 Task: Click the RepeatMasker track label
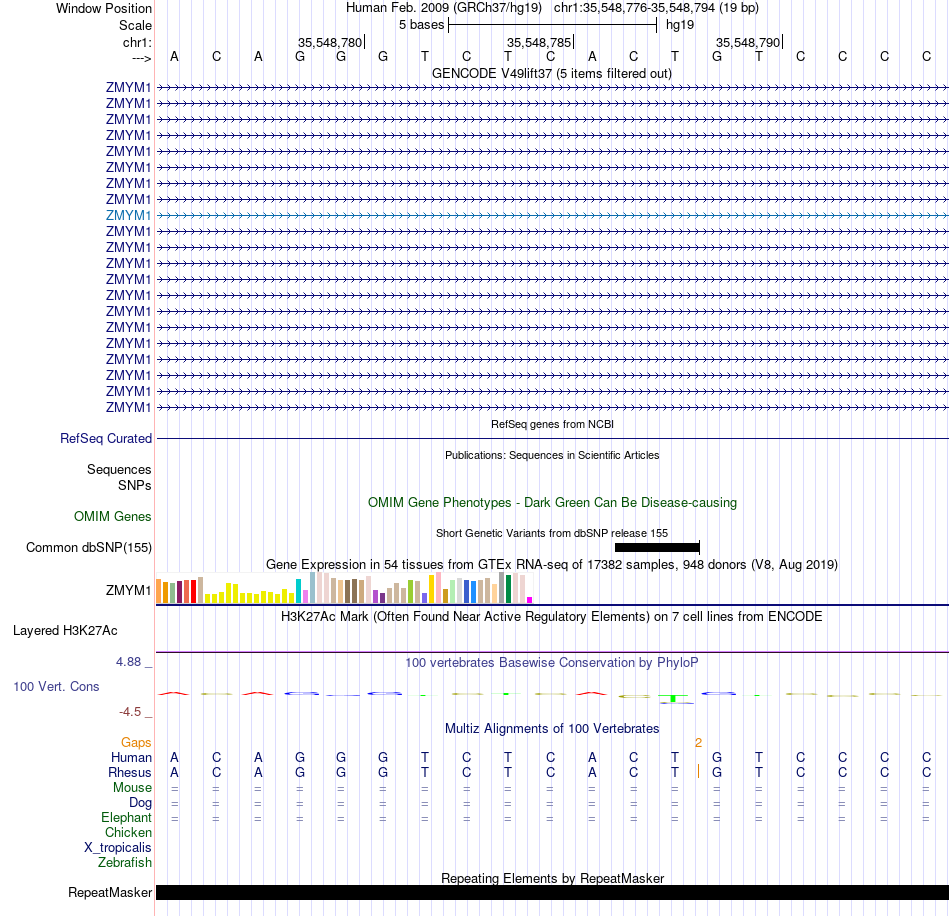pyautogui.click(x=110, y=892)
